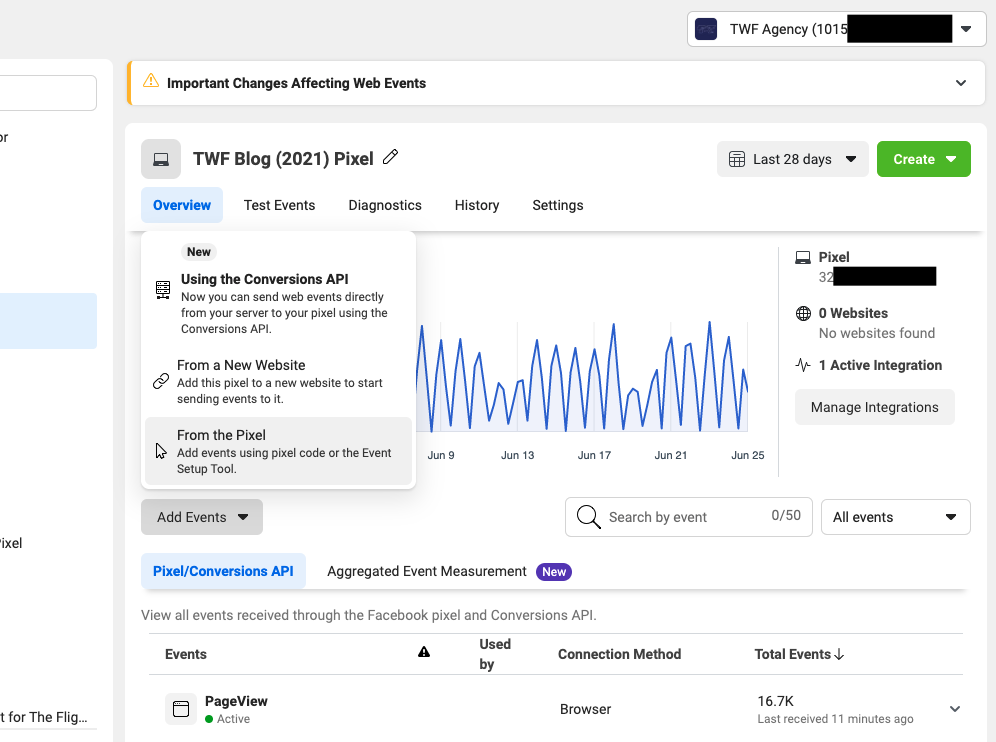Open the Diagnostics tab
Image resolution: width=996 pixels, height=742 pixels.
(x=385, y=205)
